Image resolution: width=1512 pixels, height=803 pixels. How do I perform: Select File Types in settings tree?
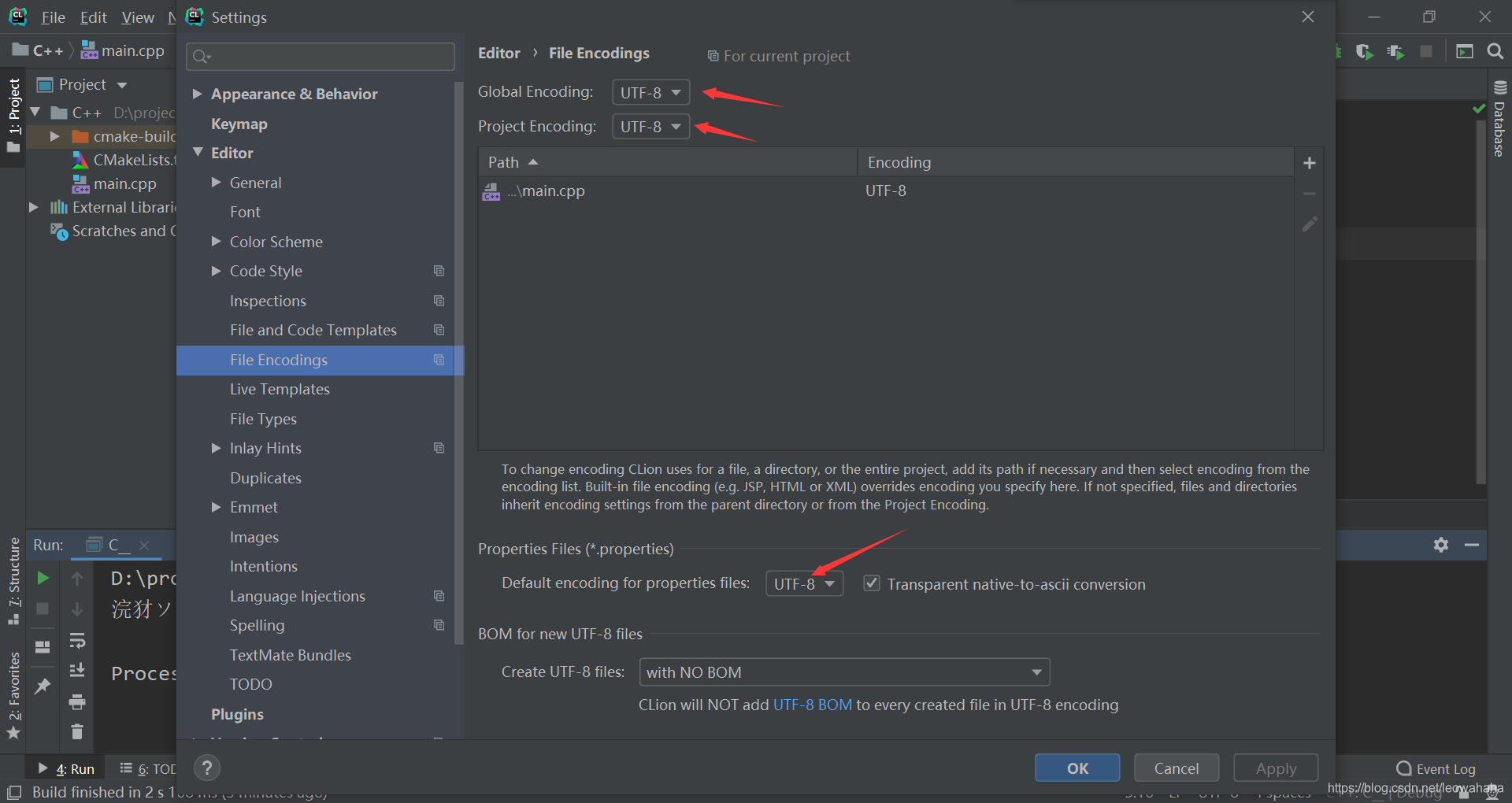tap(263, 419)
